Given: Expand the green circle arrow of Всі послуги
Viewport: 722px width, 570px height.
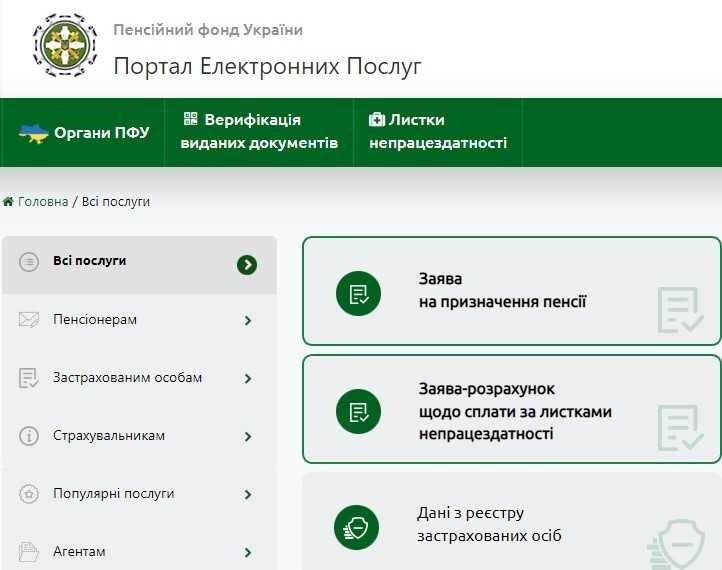Looking at the screenshot, I should click(247, 264).
